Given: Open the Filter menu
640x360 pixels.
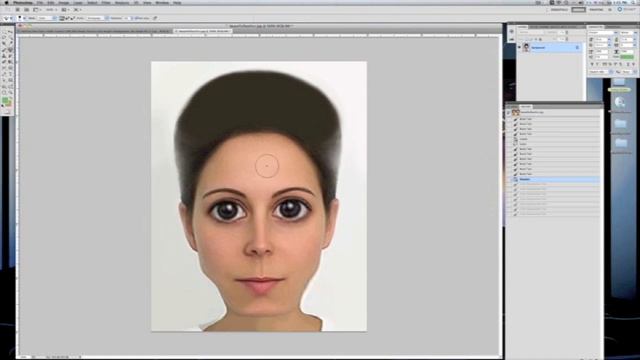Looking at the screenshot, I should point(106,2).
